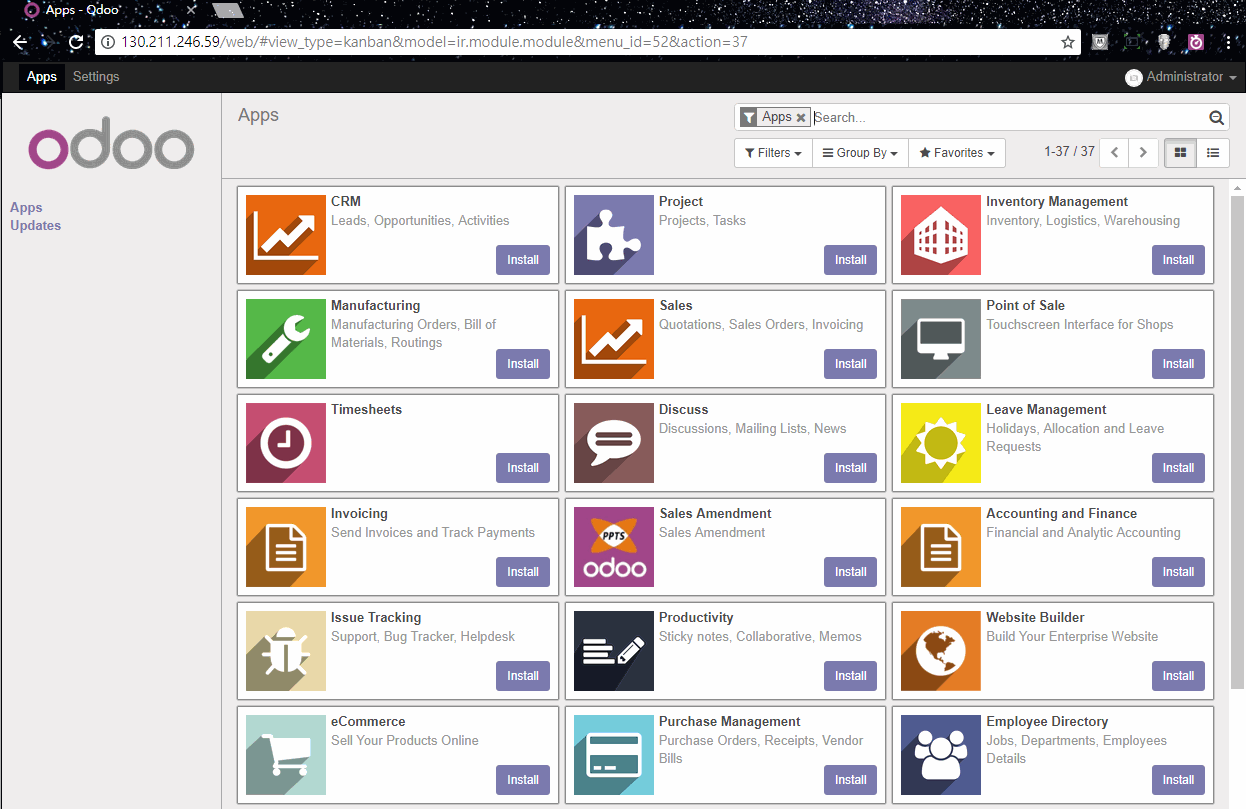The image size is (1246, 809).
Task: Go back in the browser
Action: [20, 42]
